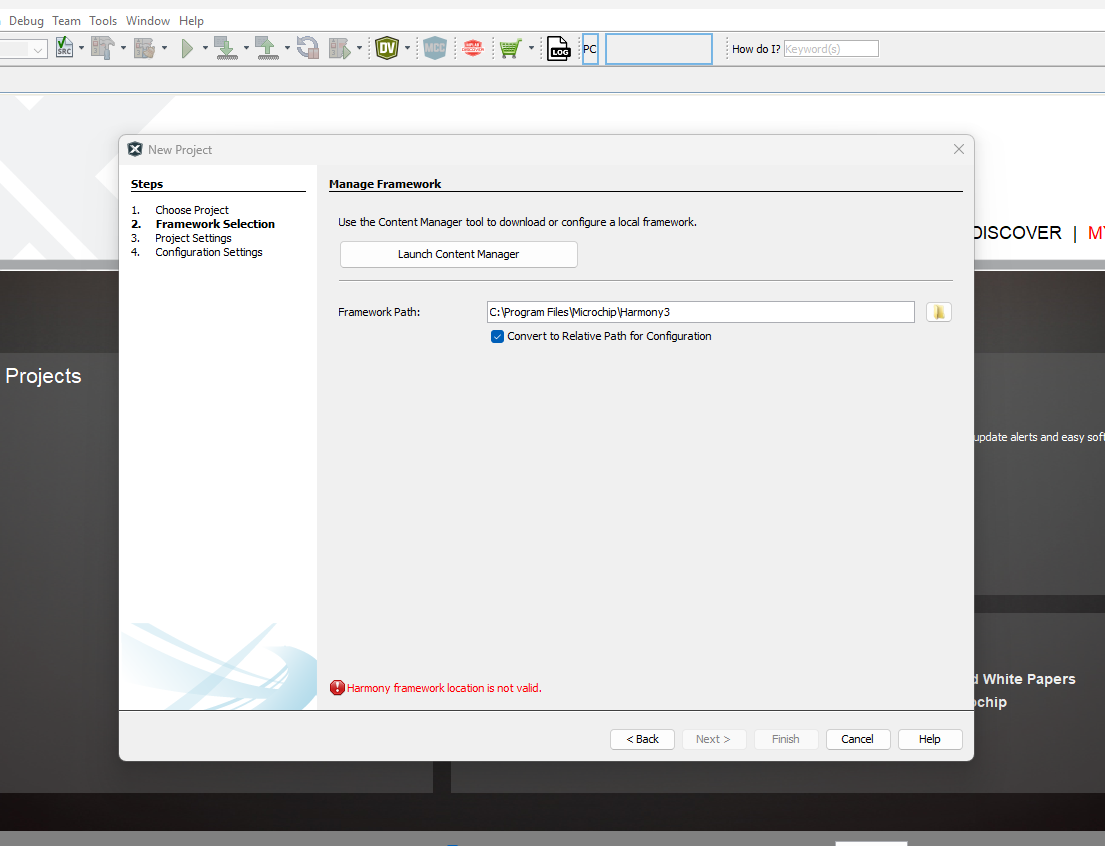The image size is (1105, 846).
Task: Expand dropdown arrow next to Clean and Build
Action: point(164,48)
